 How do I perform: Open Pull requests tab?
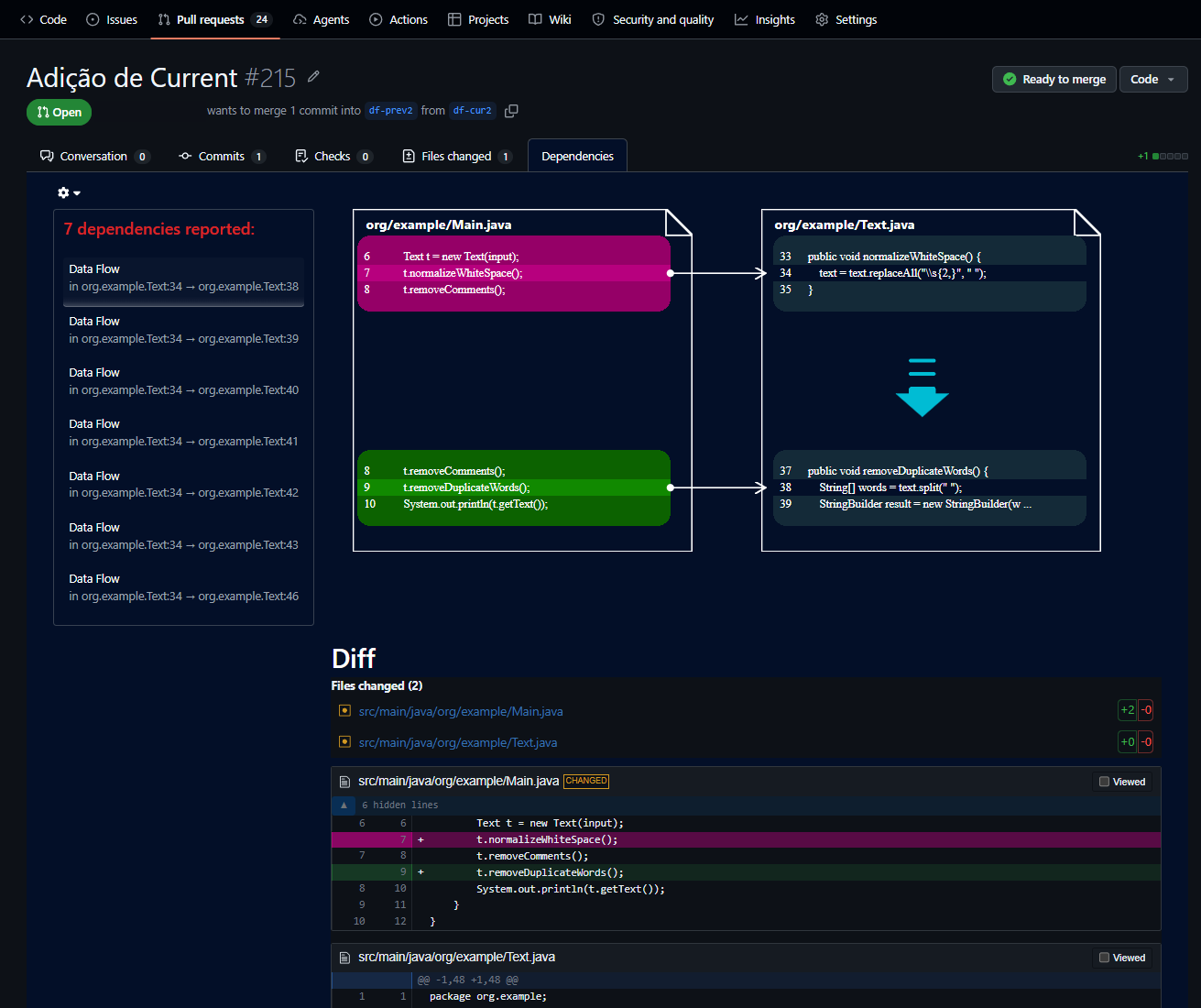click(214, 19)
